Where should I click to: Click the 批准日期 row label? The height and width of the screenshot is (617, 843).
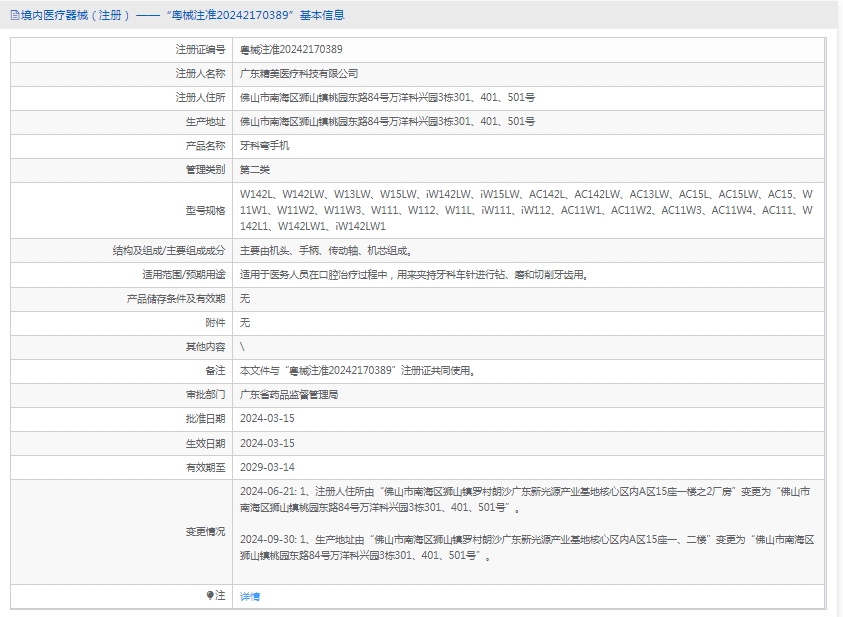click(205, 419)
